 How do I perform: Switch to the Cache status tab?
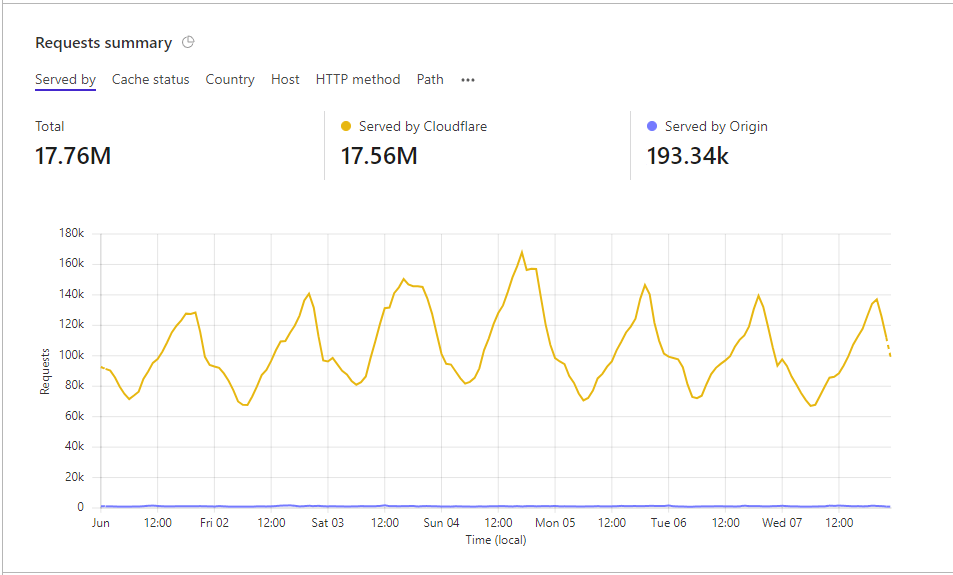pyautogui.click(x=150, y=80)
